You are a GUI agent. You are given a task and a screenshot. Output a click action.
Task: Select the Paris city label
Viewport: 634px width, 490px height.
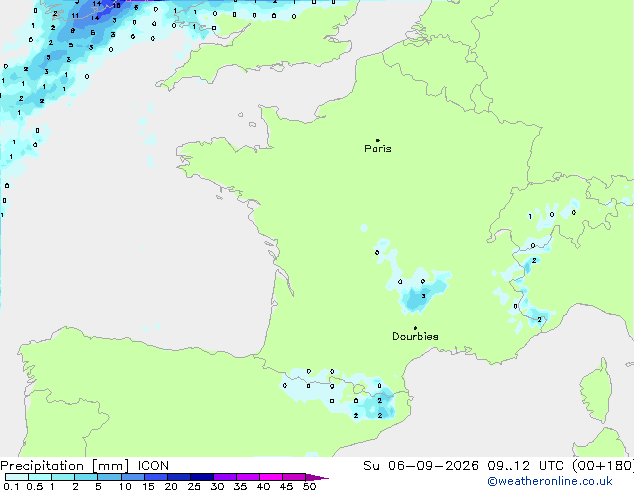378,149
